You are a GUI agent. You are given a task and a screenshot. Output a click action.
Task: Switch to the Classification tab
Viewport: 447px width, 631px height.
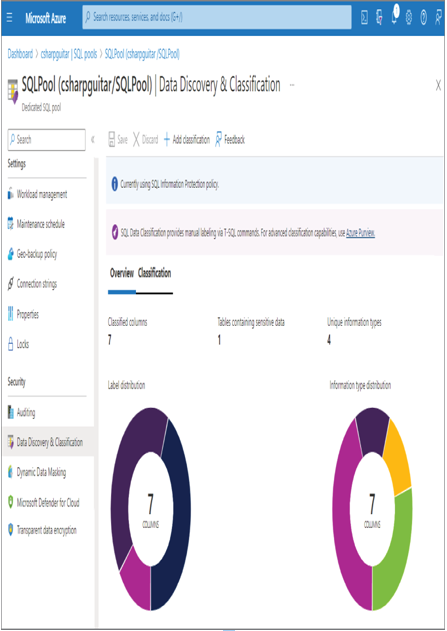pos(154,273)
